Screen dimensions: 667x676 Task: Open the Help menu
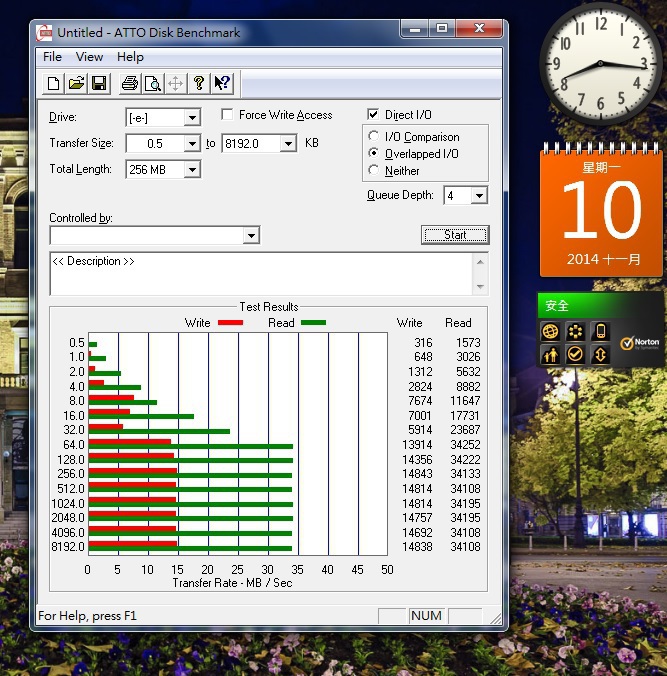[130, 57]
